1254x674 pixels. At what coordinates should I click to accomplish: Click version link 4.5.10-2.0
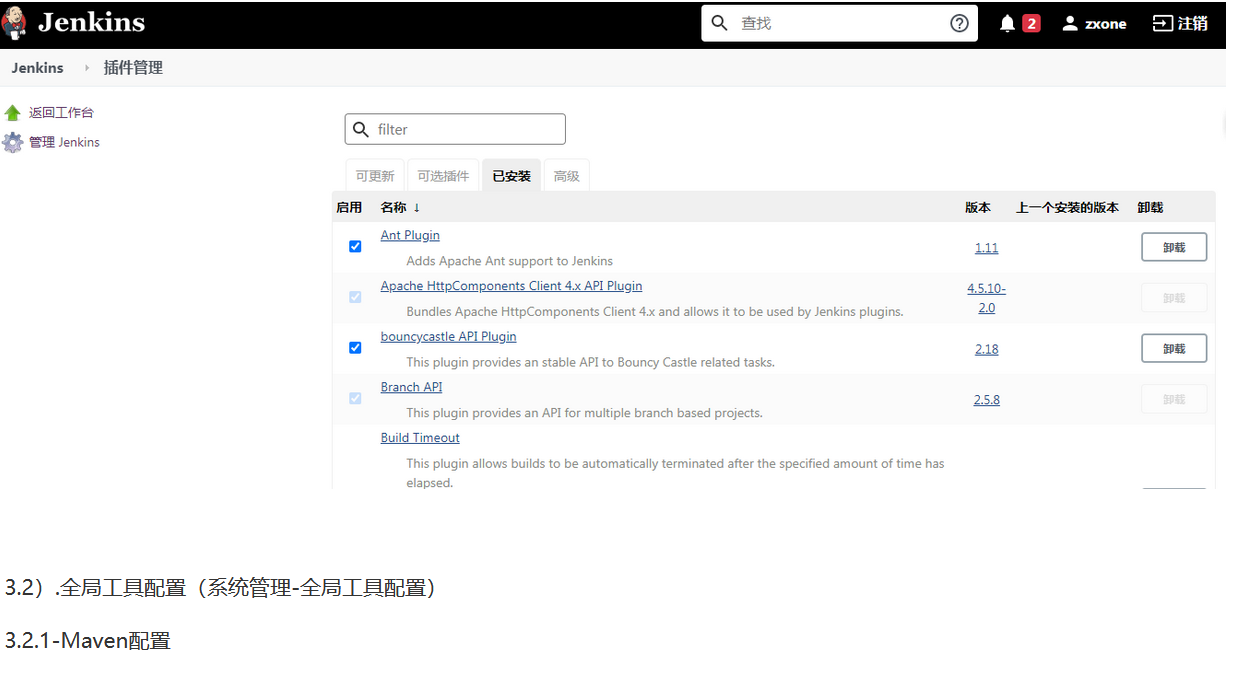pyautogui.click(x=986, y=298)
